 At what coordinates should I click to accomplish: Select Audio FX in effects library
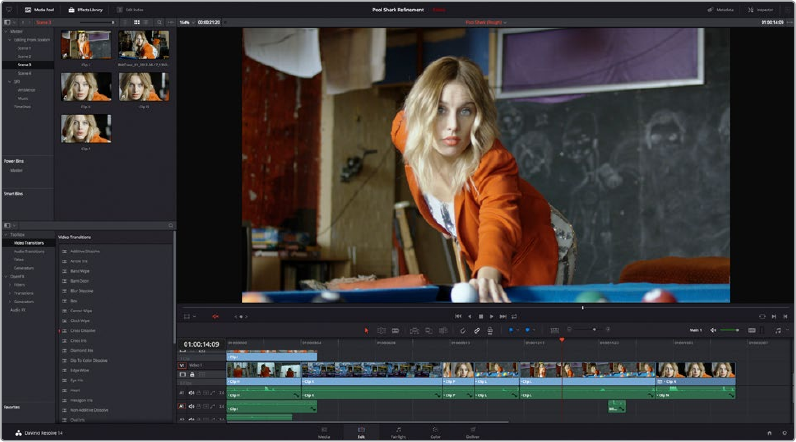(18, 310)
